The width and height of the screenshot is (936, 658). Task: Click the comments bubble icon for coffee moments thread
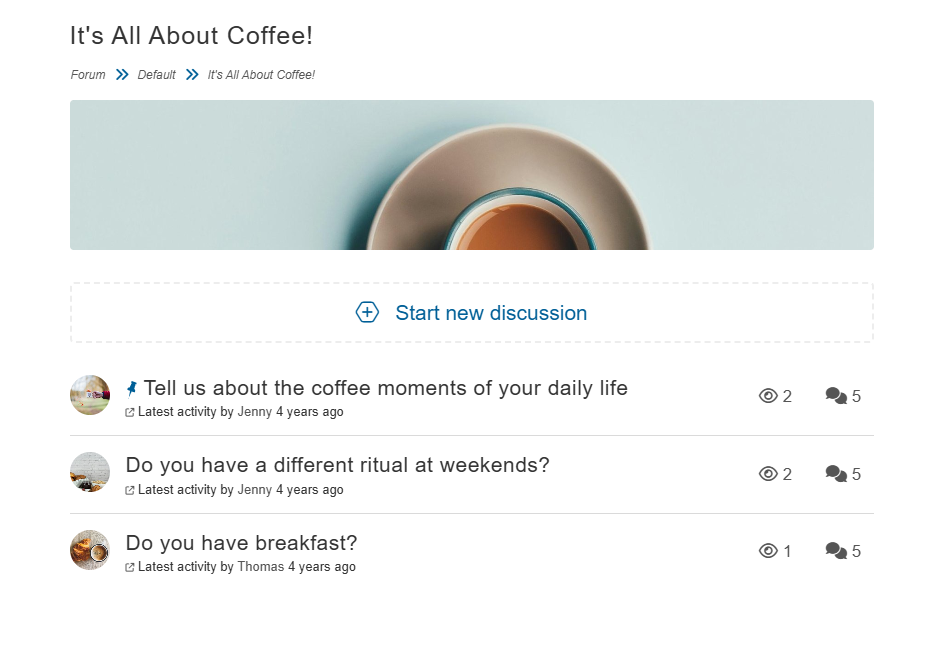tap(836, 396)
